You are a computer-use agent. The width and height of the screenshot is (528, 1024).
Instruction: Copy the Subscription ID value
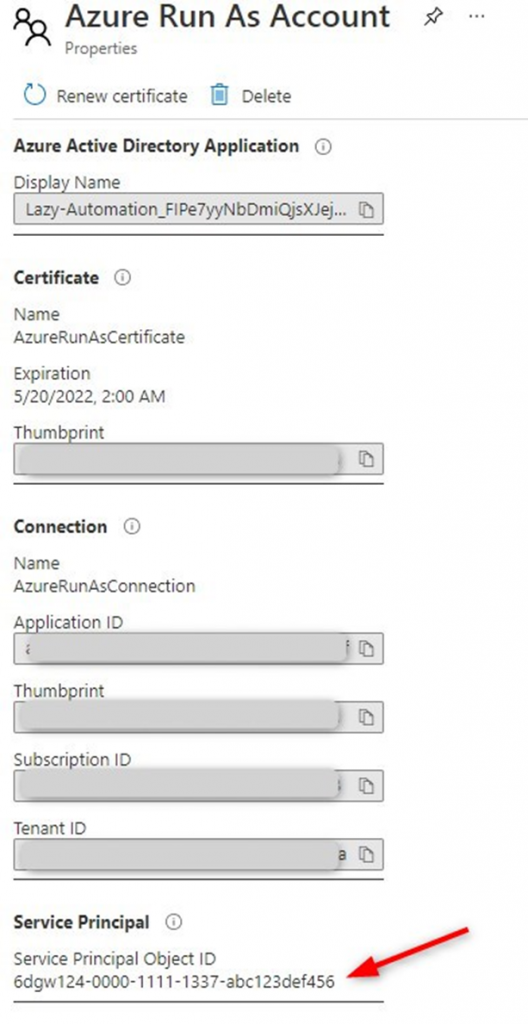point(367,786)
